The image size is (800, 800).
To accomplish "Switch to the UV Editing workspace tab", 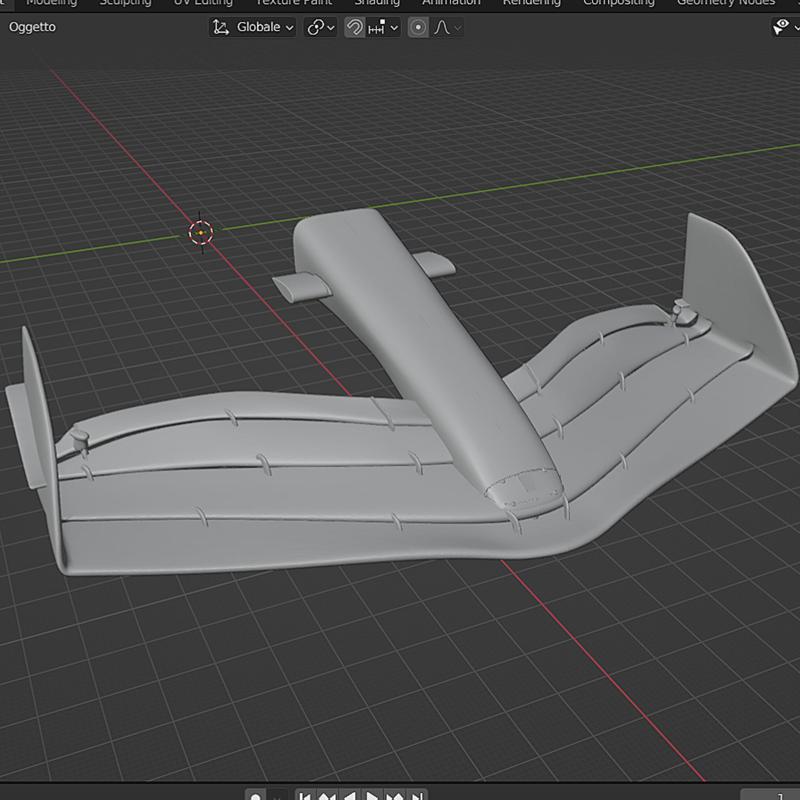I will (203, 3).
